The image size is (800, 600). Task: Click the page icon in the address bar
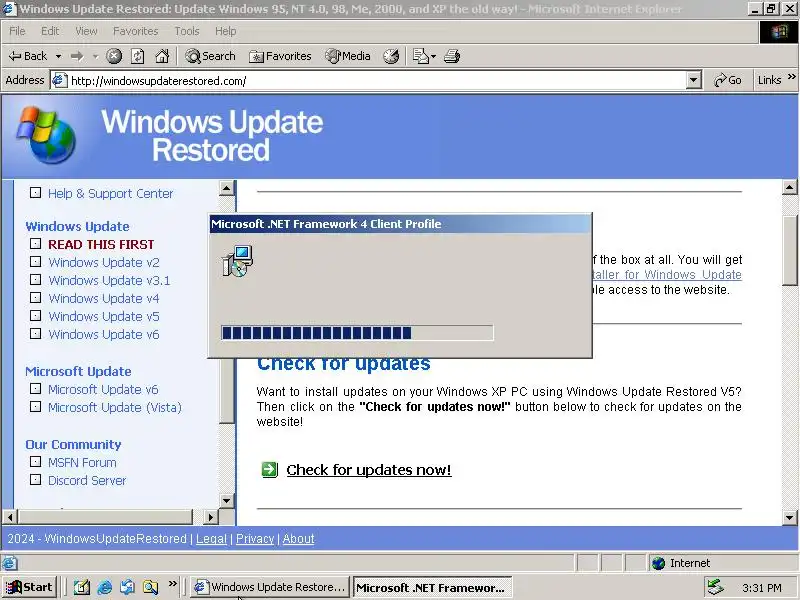click(60, 81)
